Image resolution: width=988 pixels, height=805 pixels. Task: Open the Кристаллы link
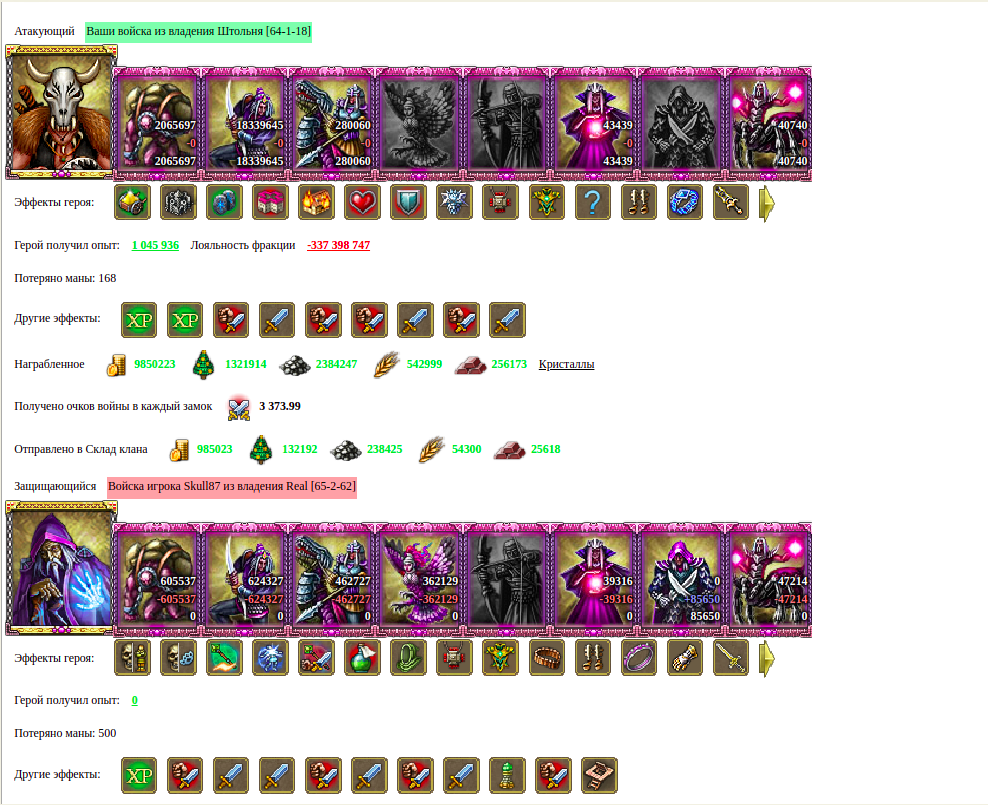566,364
